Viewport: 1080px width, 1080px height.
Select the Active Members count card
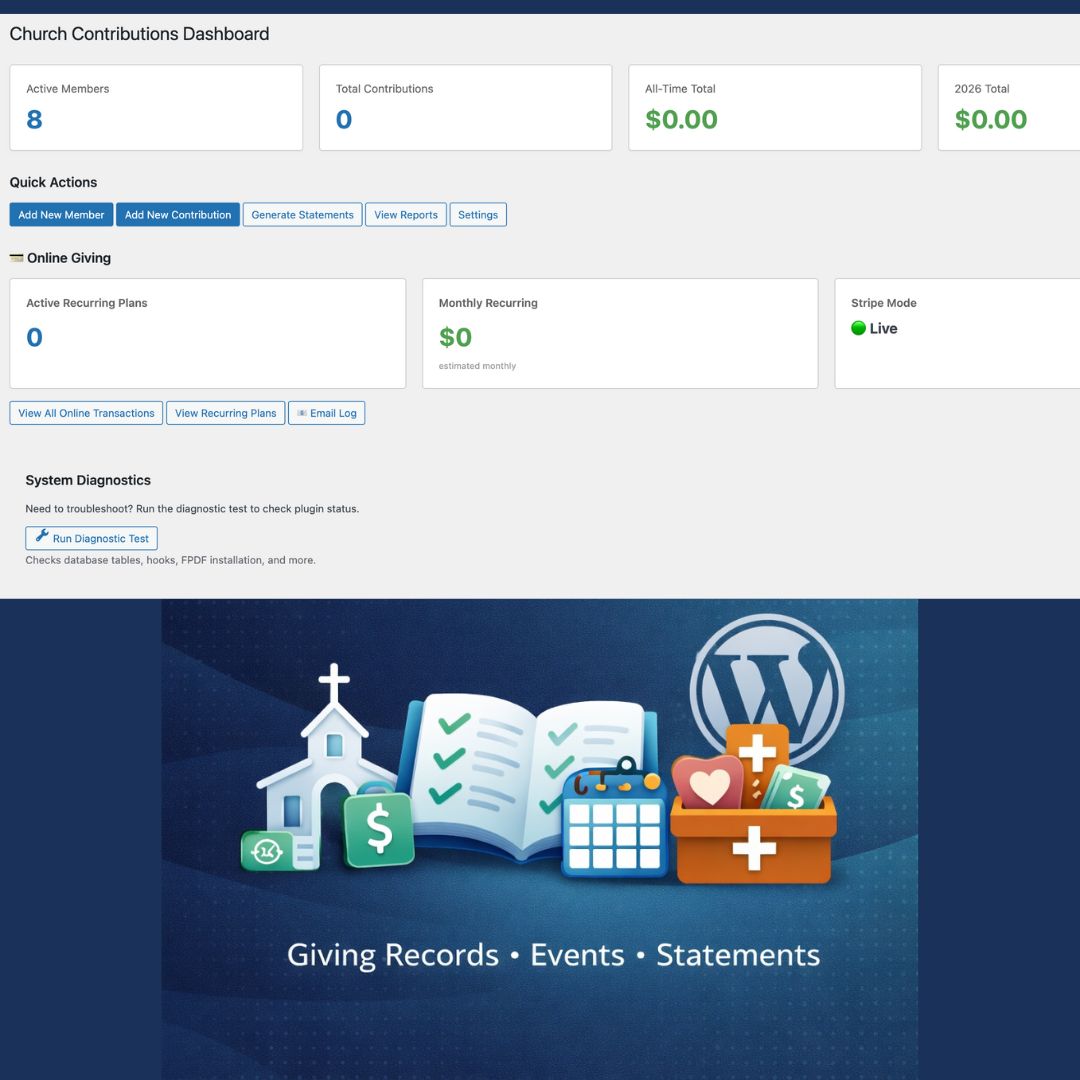point(156,108)
